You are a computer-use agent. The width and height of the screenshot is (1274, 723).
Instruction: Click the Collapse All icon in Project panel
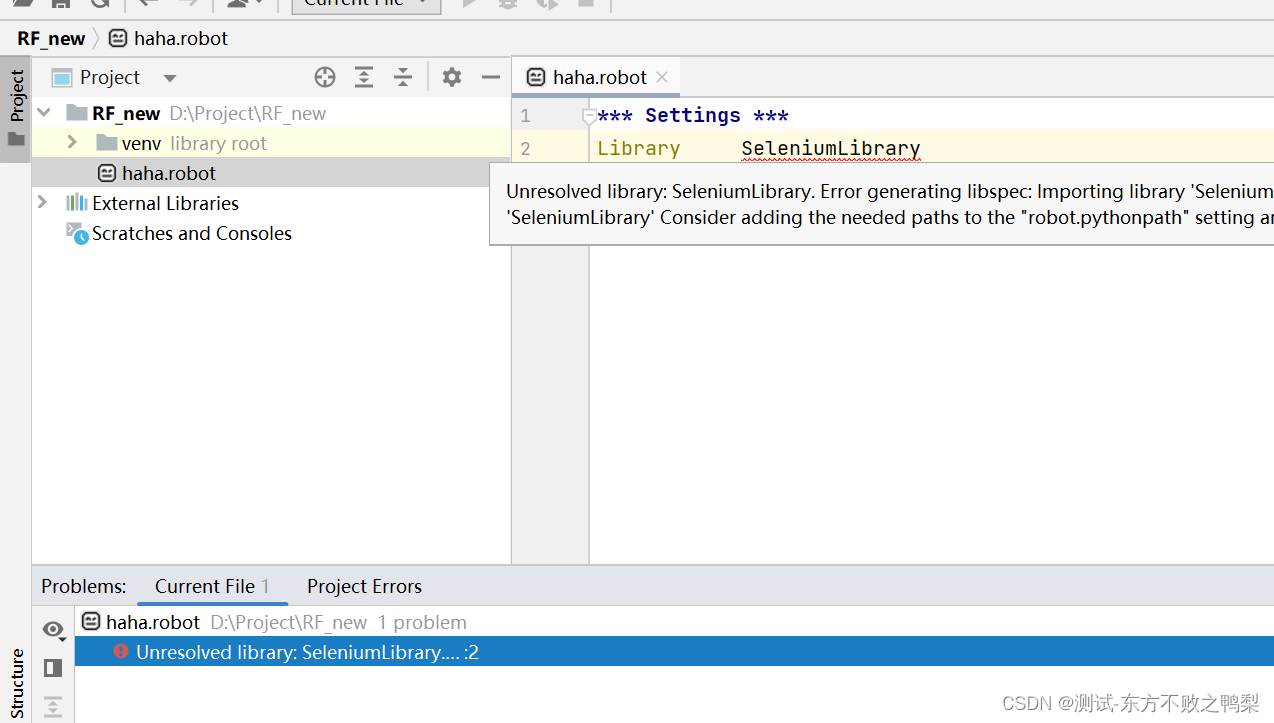click(x=402, y=77)
